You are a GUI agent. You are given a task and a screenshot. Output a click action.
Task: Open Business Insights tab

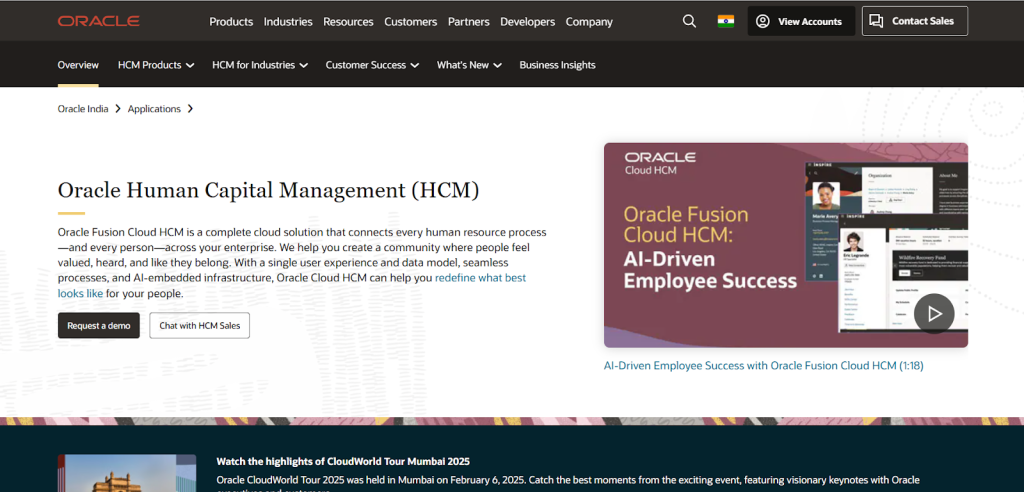click(x=557, y=65)
